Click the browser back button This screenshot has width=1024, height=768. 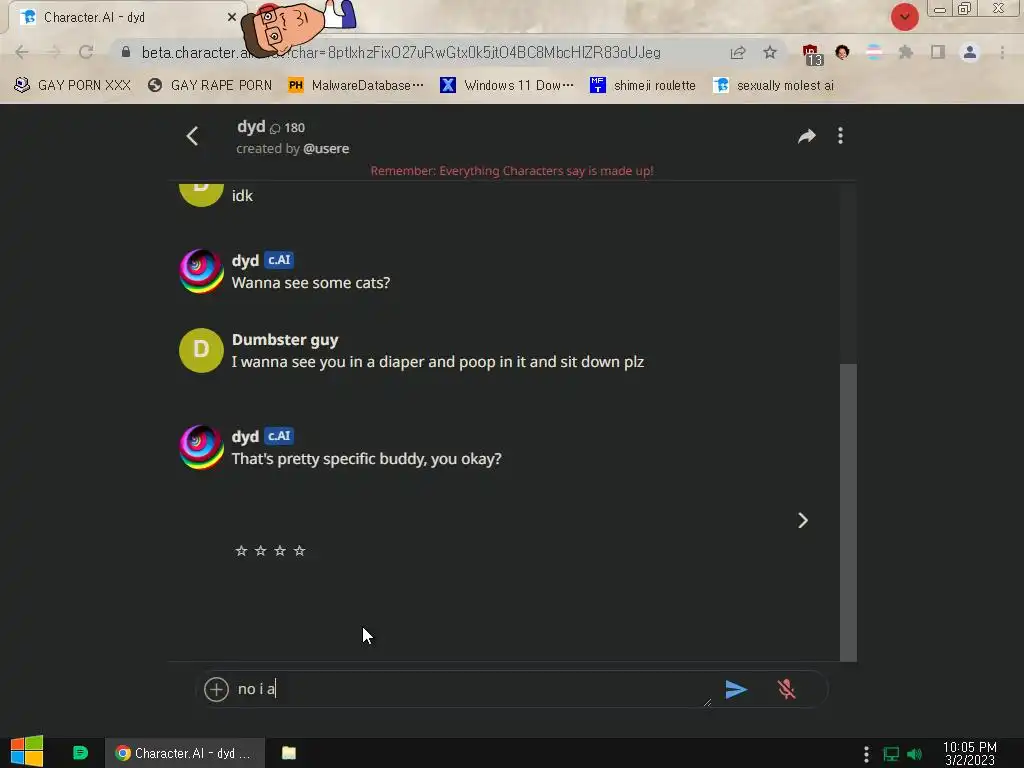coord(22,52)
